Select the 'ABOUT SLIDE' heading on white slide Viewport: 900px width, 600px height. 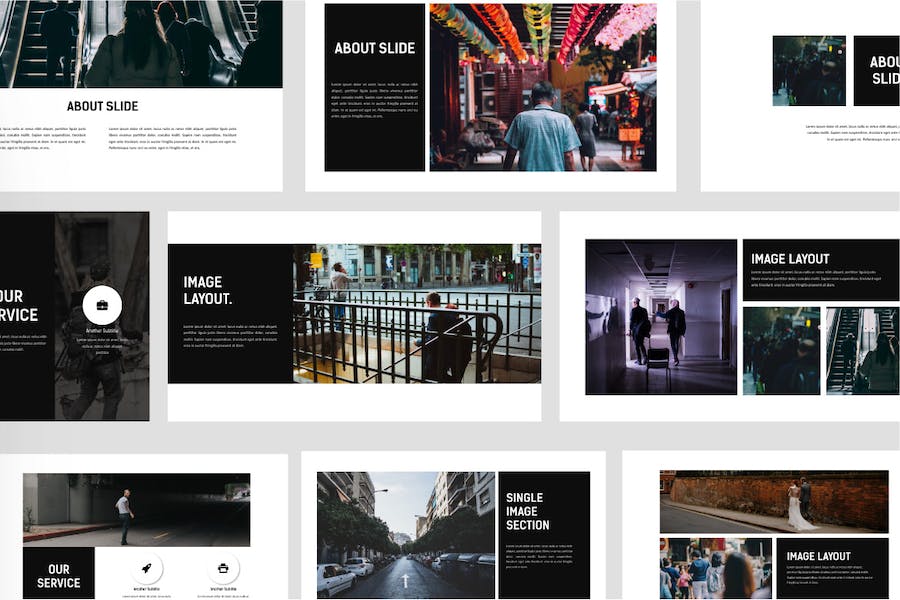[x=103, y=106]
